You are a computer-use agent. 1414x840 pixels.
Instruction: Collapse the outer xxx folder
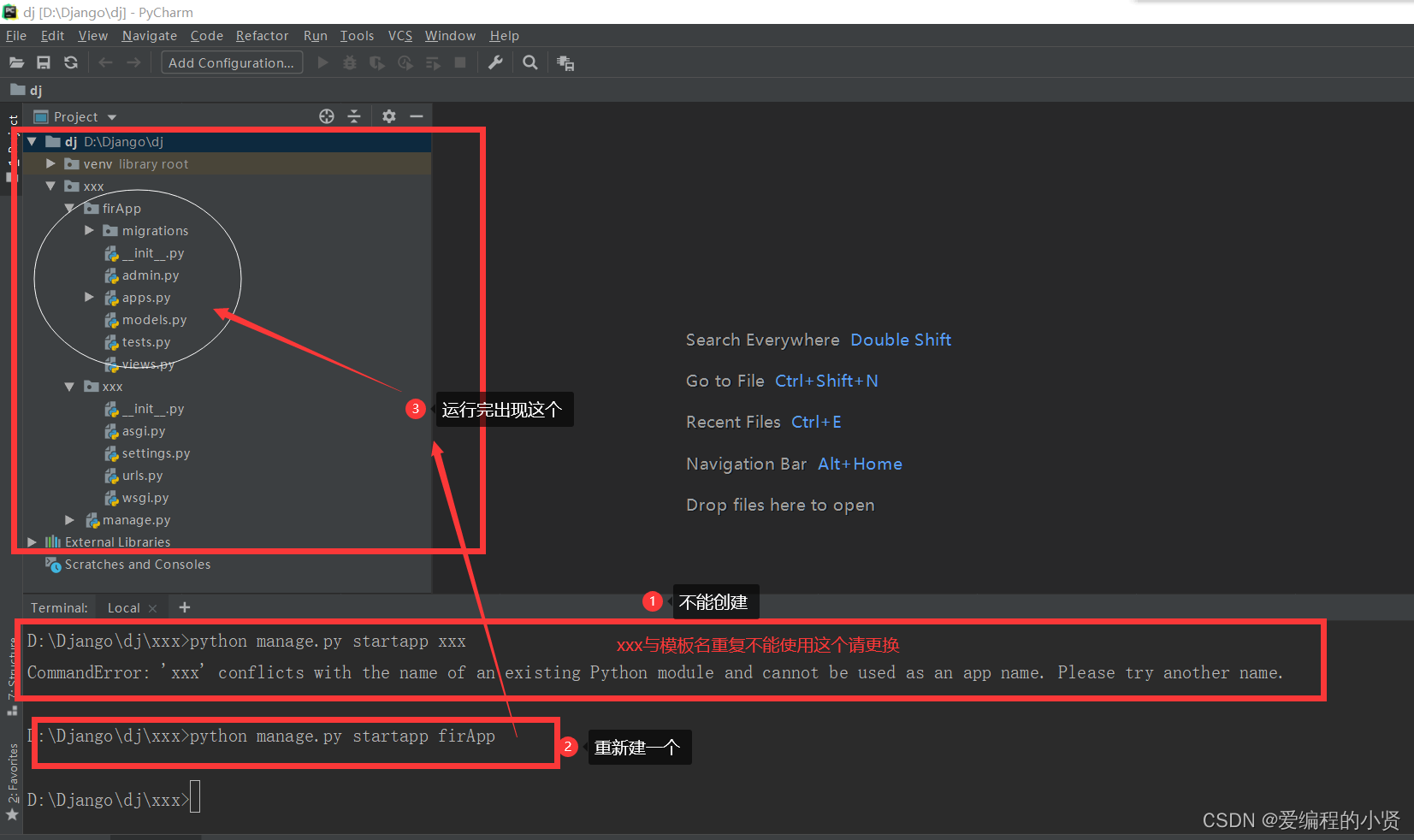[50, 186]
